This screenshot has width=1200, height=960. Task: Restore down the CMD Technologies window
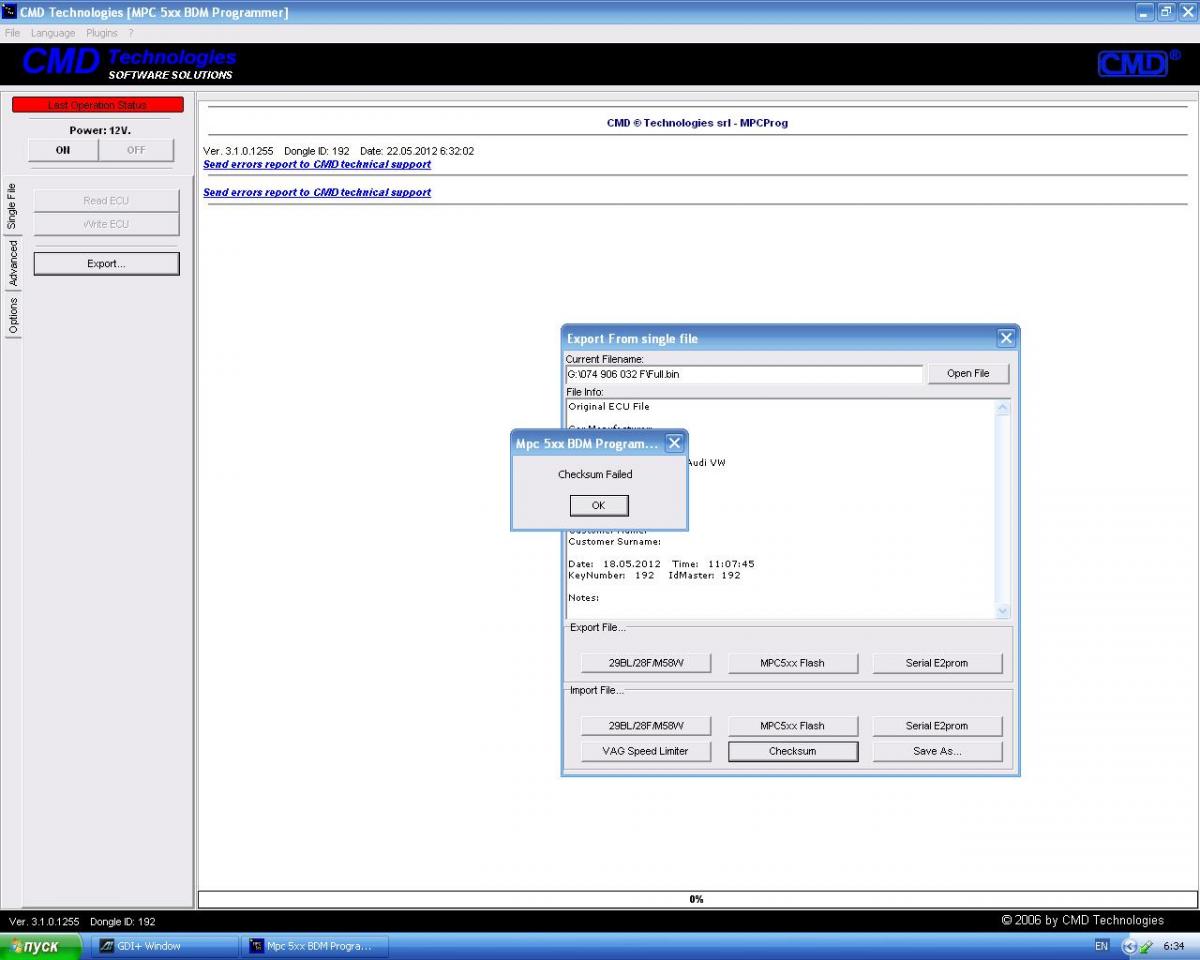[x=1166, y=12]
